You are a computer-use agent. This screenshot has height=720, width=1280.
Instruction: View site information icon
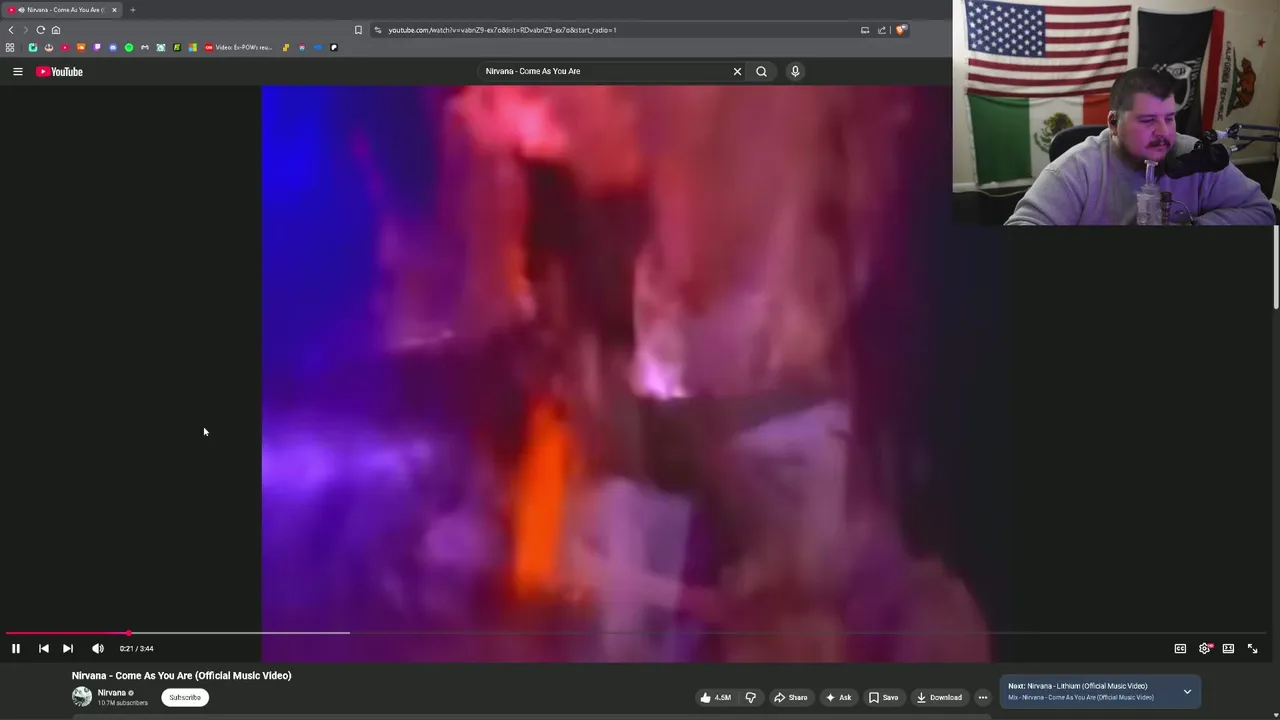(x=378, y=30)
